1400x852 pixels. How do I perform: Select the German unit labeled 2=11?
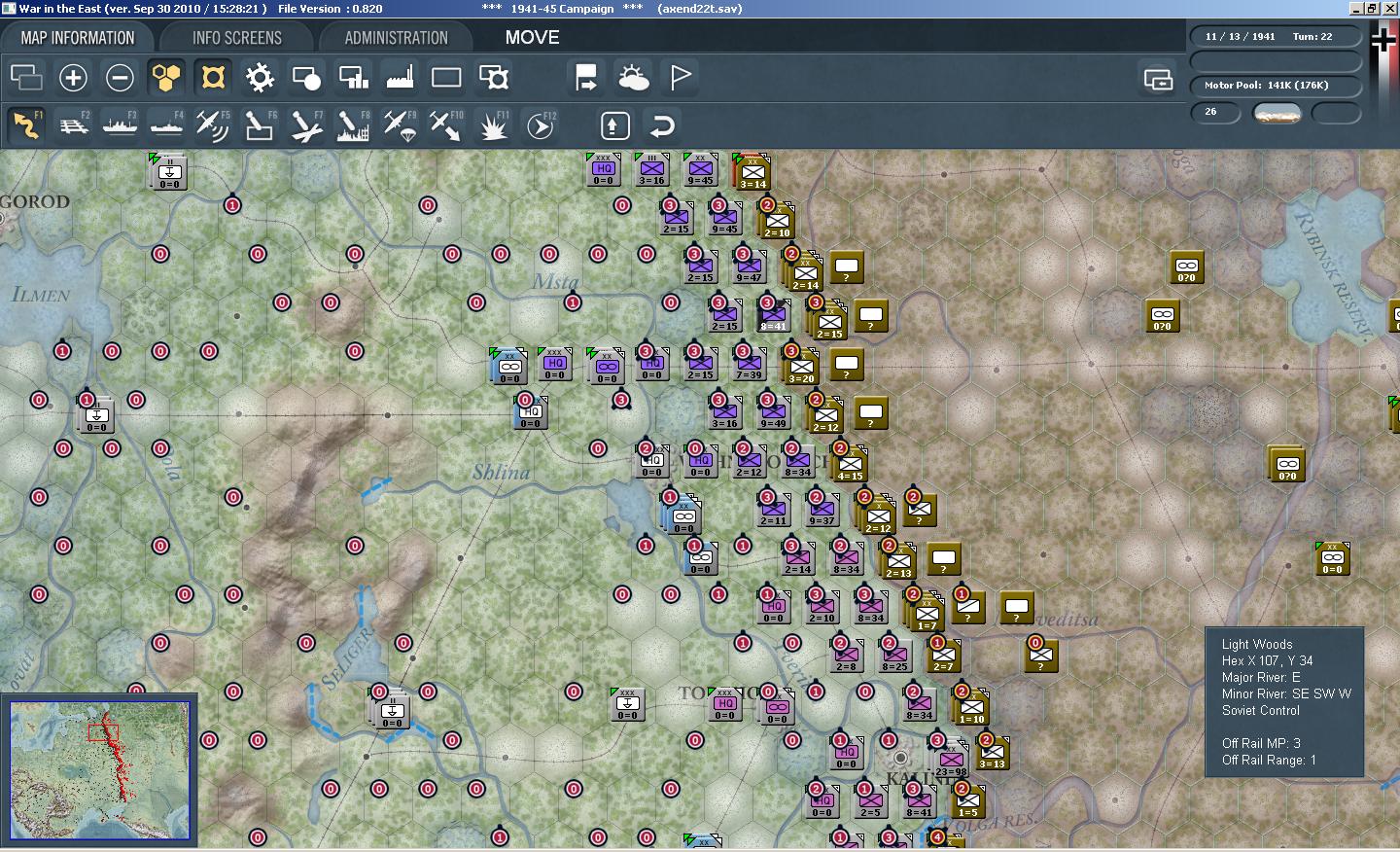point(773,510)
